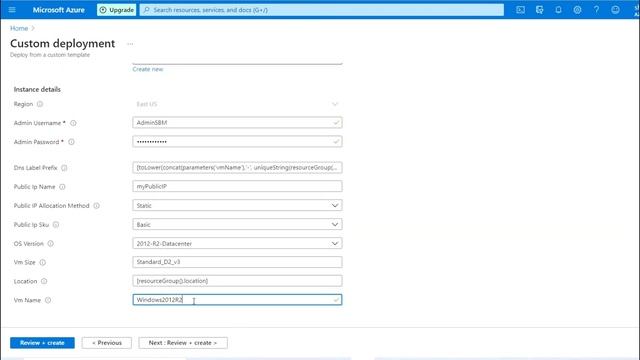Click the Public Ip Name field
The width and height of the screenshot is (640, 360).
click(237, 186)
